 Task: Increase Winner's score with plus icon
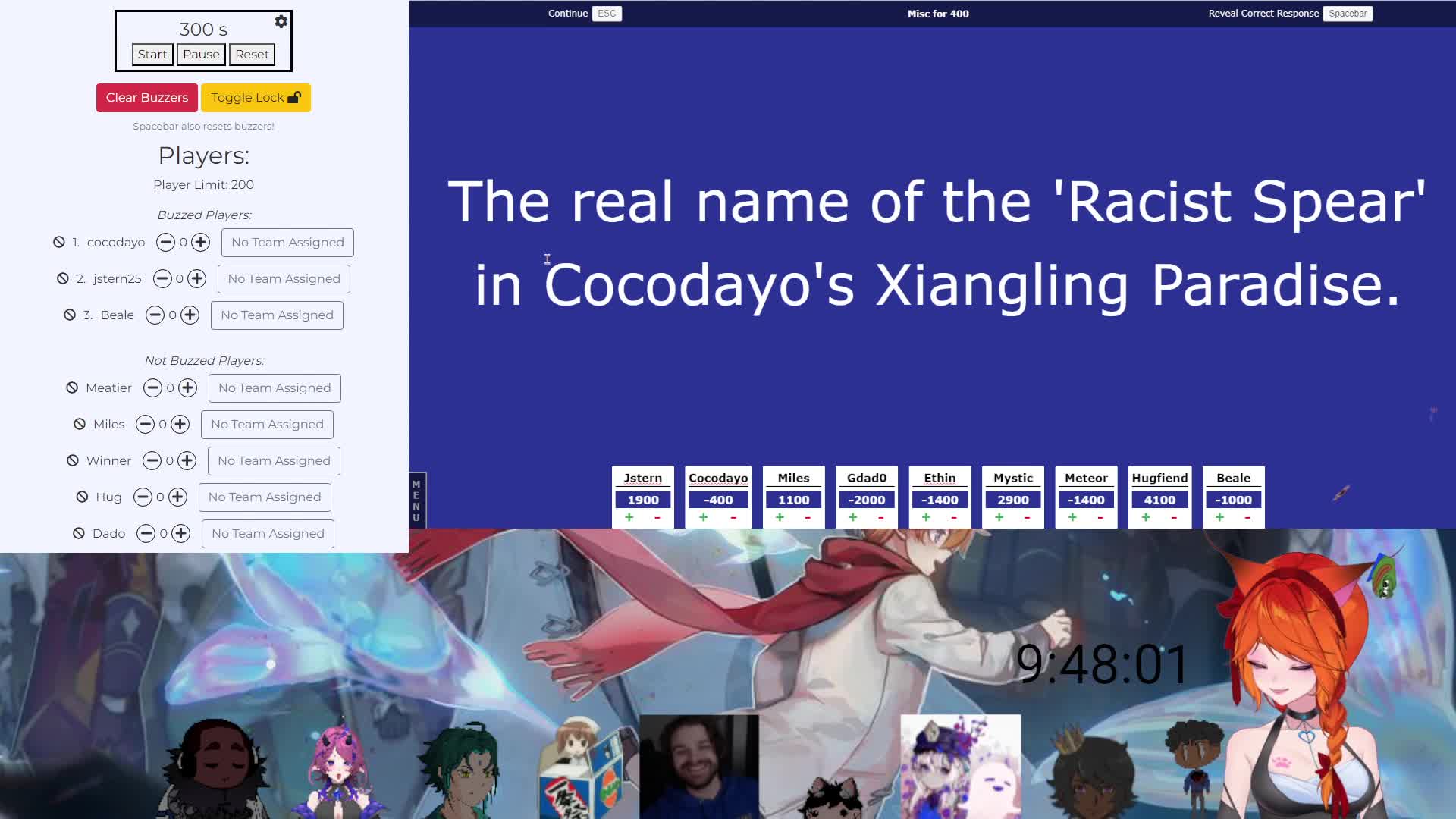(187, 460)
